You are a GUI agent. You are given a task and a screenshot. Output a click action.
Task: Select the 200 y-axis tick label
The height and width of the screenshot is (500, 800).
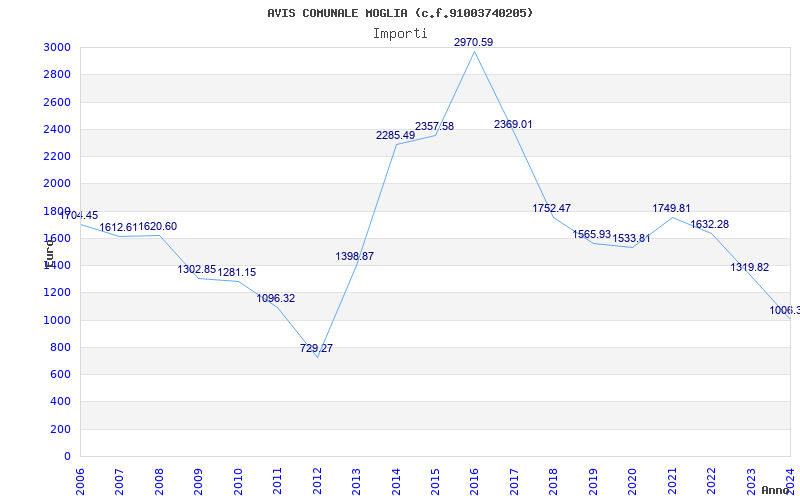[60, 429]
